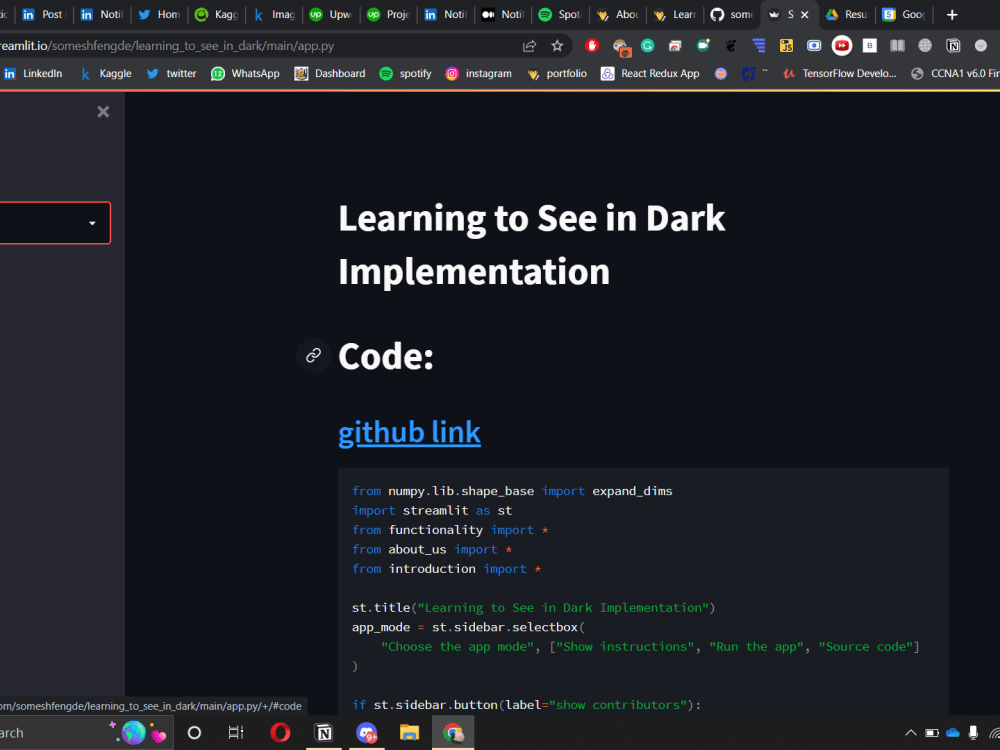Switch to the Kaggle Image tab
This screenshot has width=1000, height=750.
pyautogui.click(x=274, y=15)
